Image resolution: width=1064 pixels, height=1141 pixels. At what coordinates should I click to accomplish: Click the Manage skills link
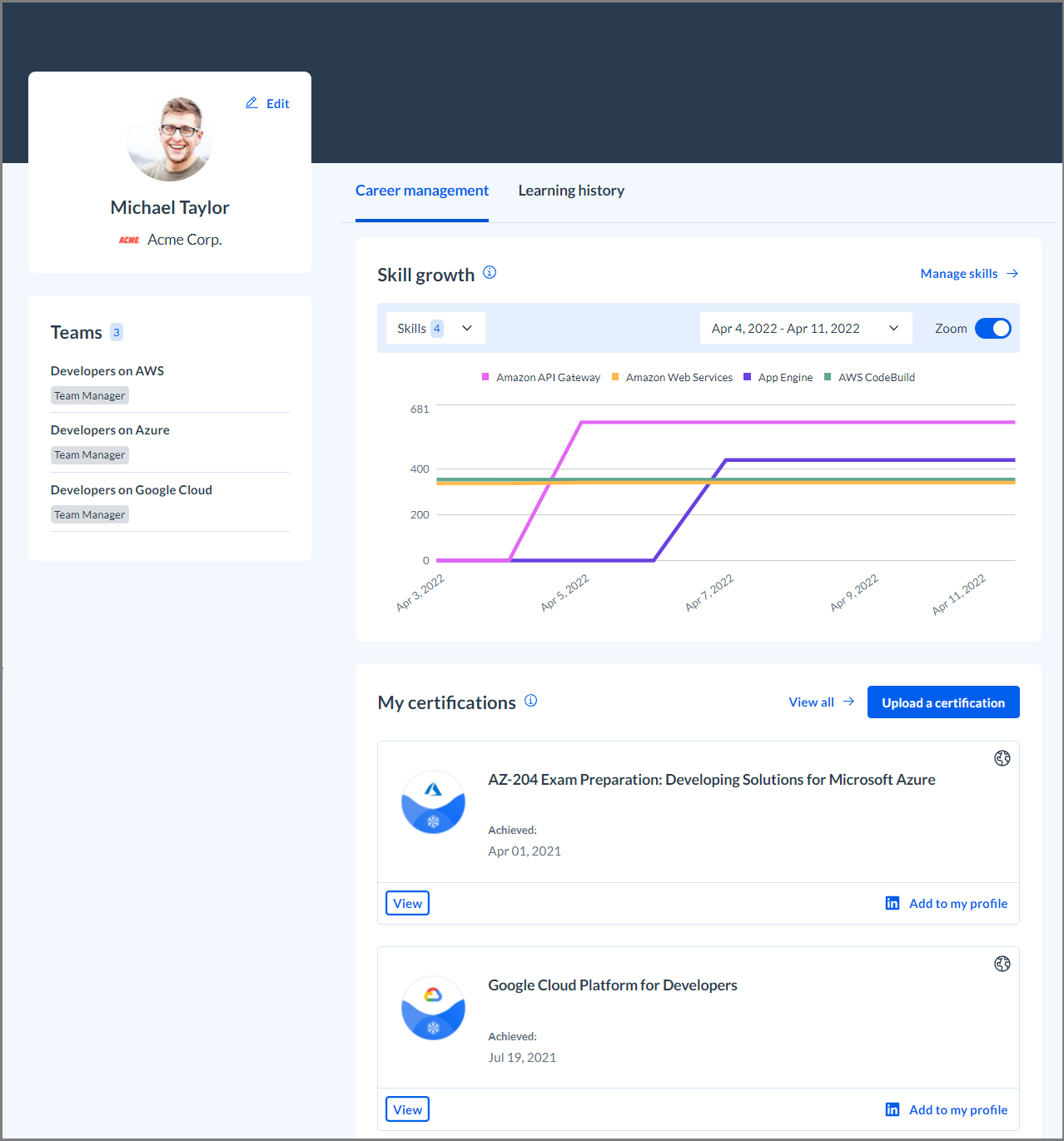959,274
